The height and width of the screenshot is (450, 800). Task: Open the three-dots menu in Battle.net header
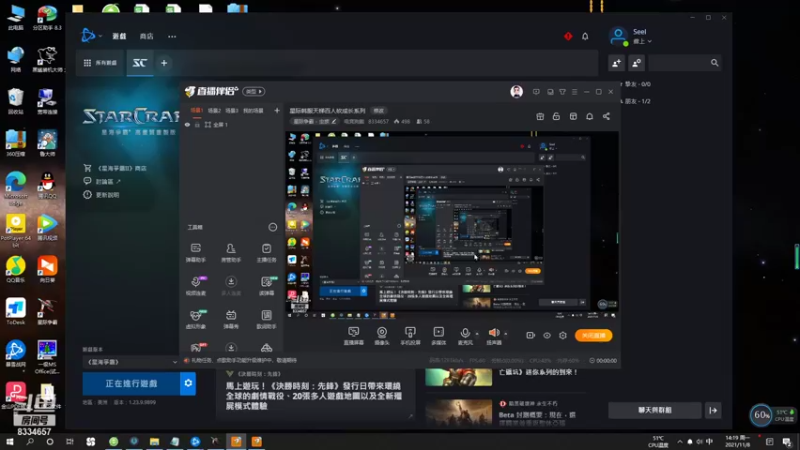[172, 36]
